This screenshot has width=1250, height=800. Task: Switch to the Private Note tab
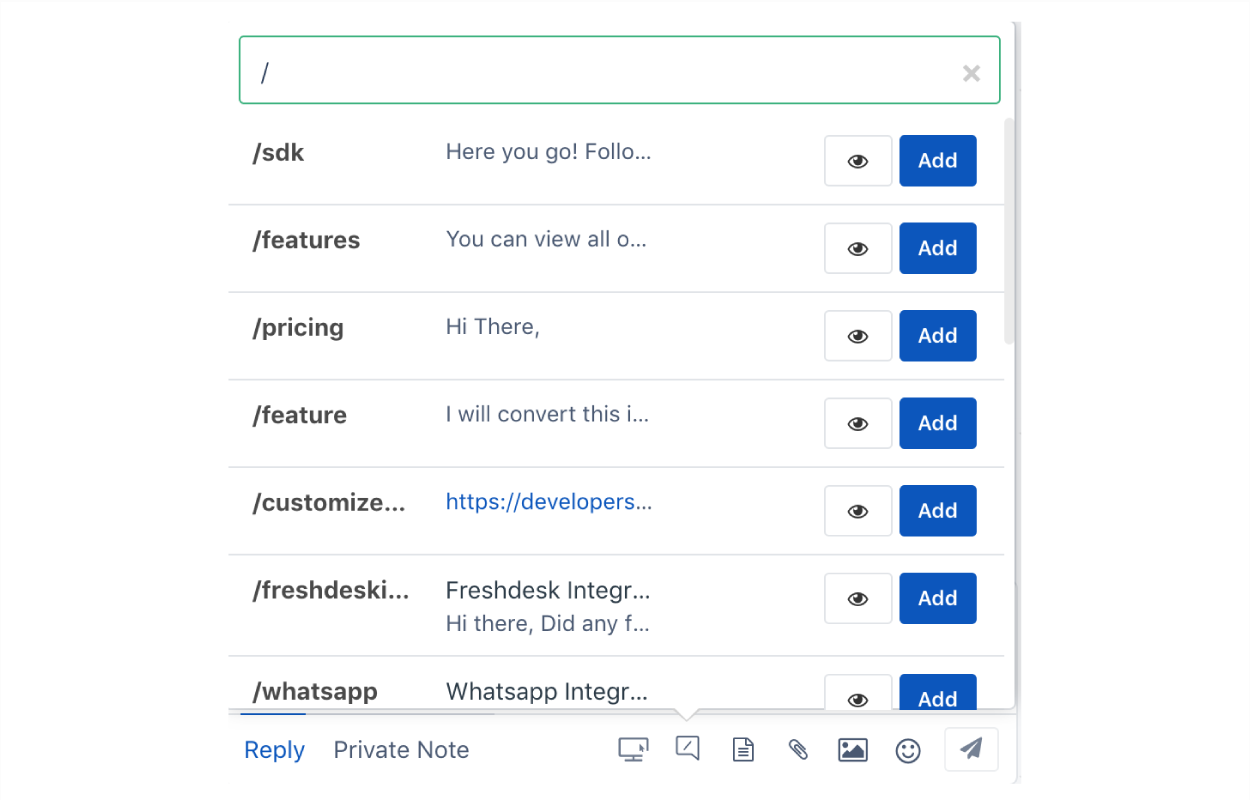pos(401,750)
